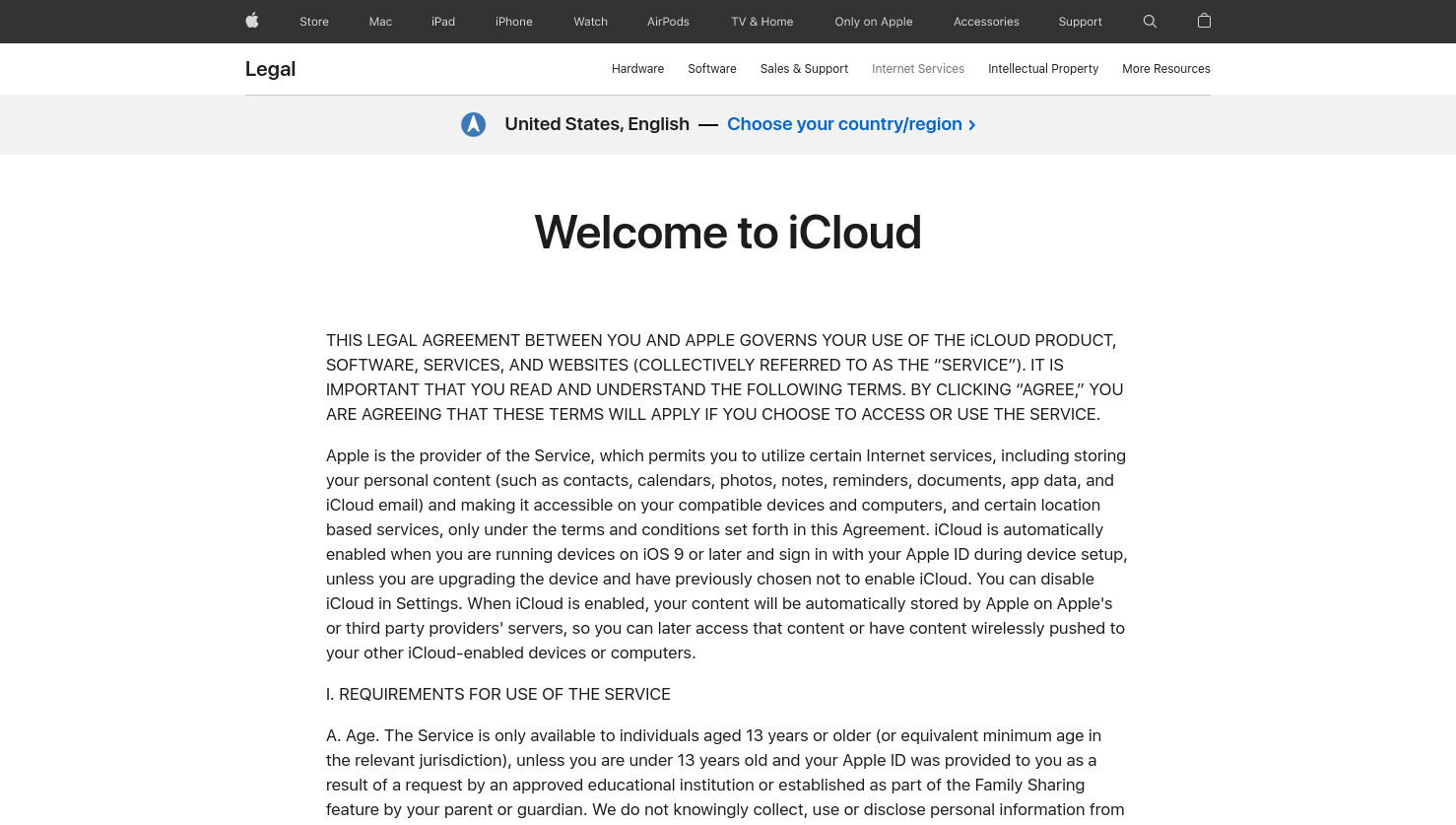Click the Apple logo icon

(252, 21)
